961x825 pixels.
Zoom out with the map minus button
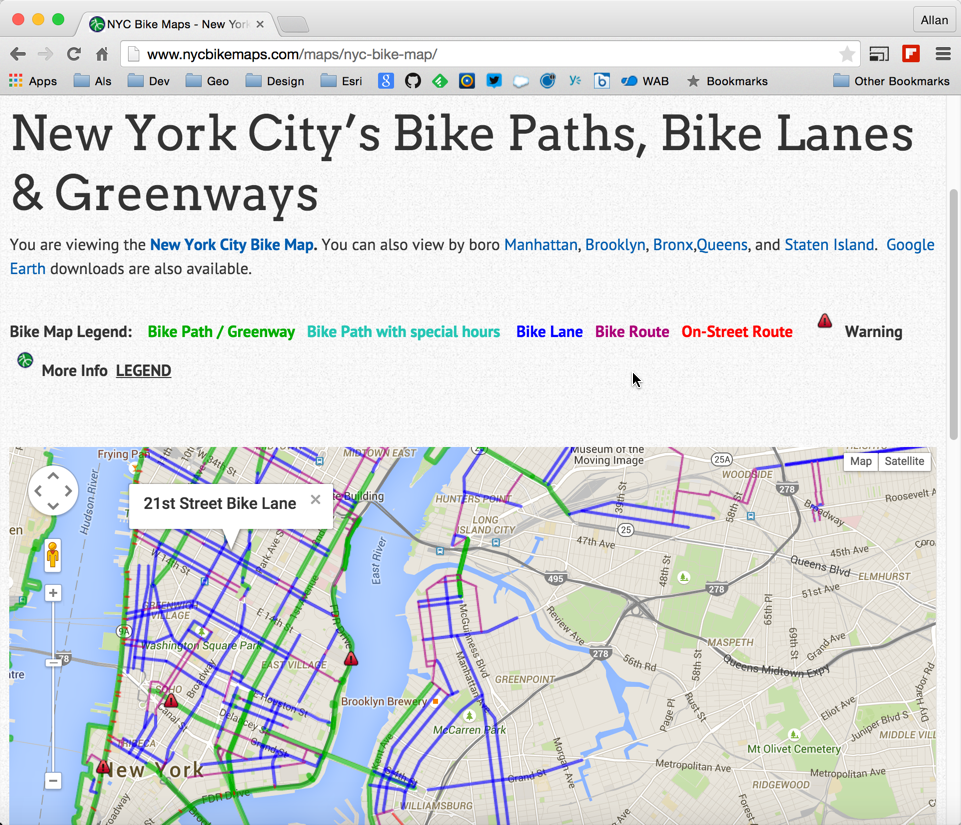pos(53,781)
